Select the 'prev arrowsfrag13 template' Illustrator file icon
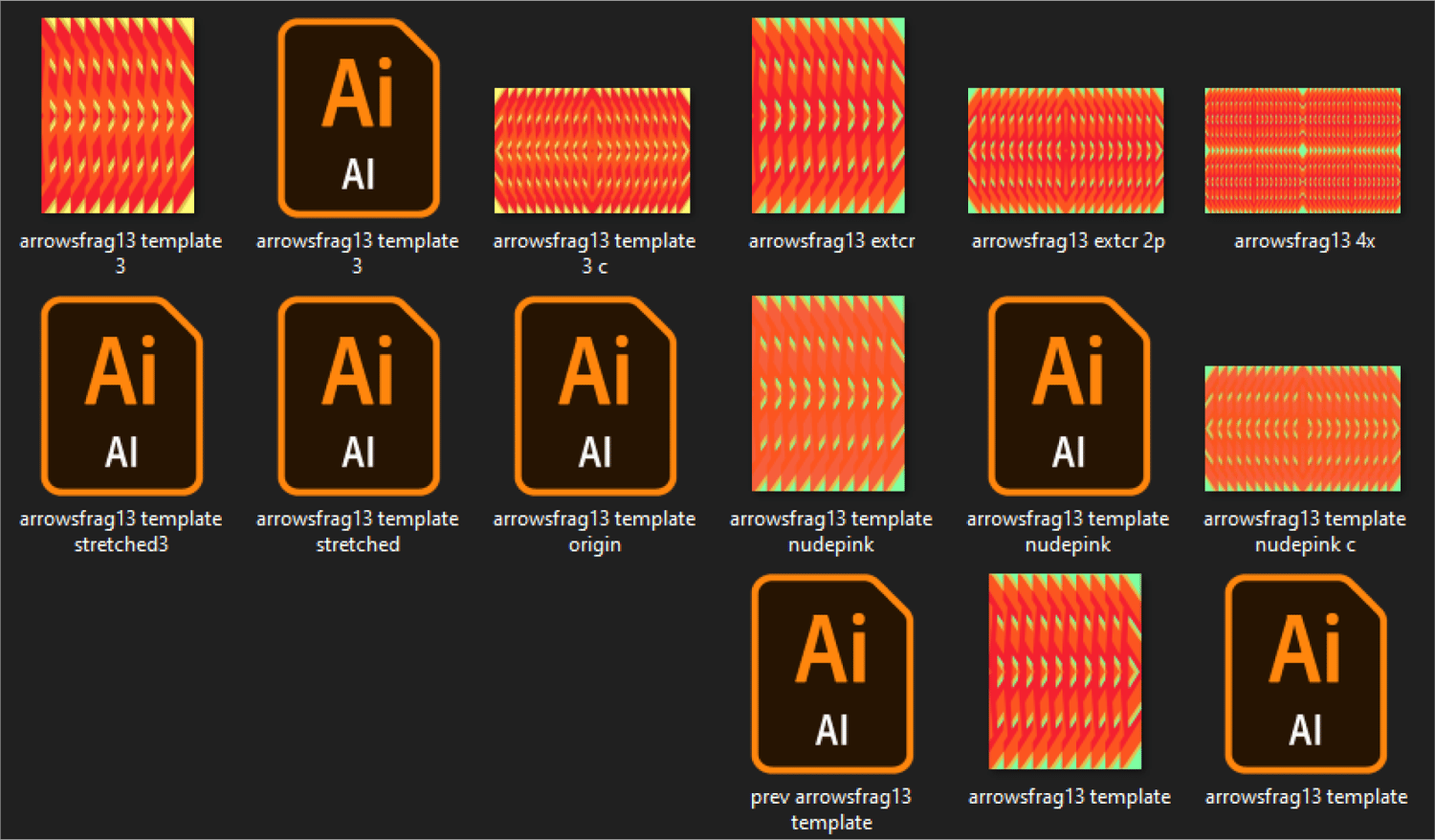The height and width of the screenshot is (840, 1435). (x=832, y=674)
